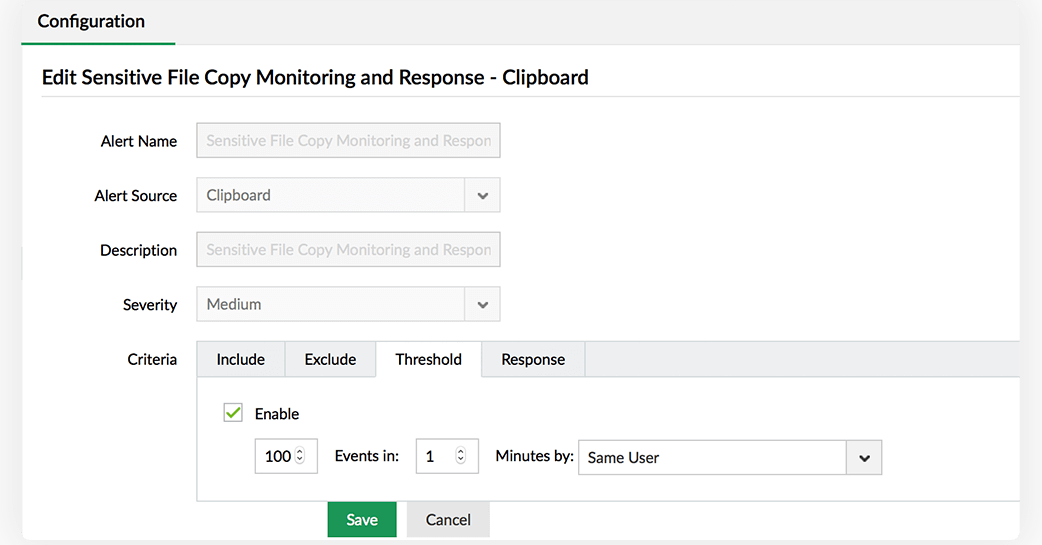This screenshot has height=545, width=1042.
Task: Open the Configuration tab
Action: (x=91, y=21)
